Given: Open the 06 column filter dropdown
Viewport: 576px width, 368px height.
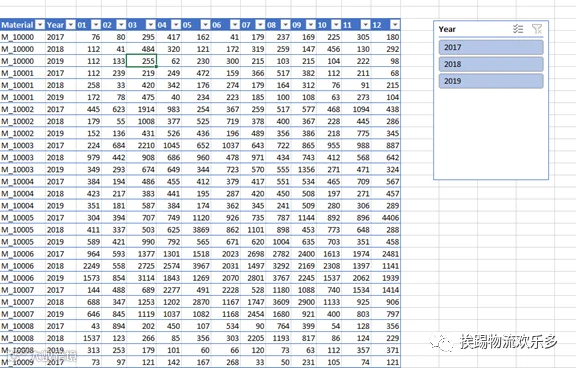Looking at the screenshot, I should [x=235, y=25].
